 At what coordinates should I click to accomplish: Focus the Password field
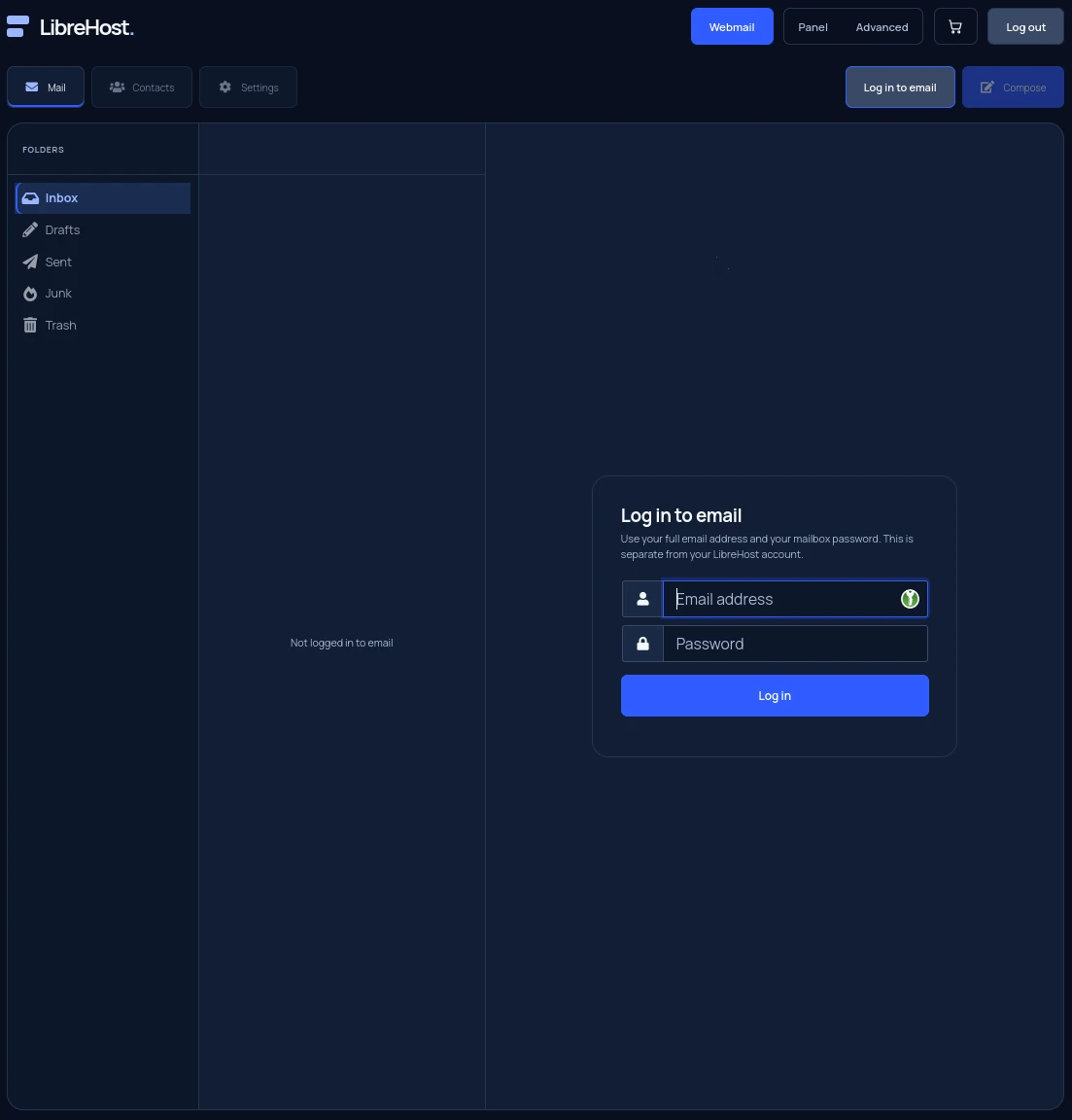point(796,644)
